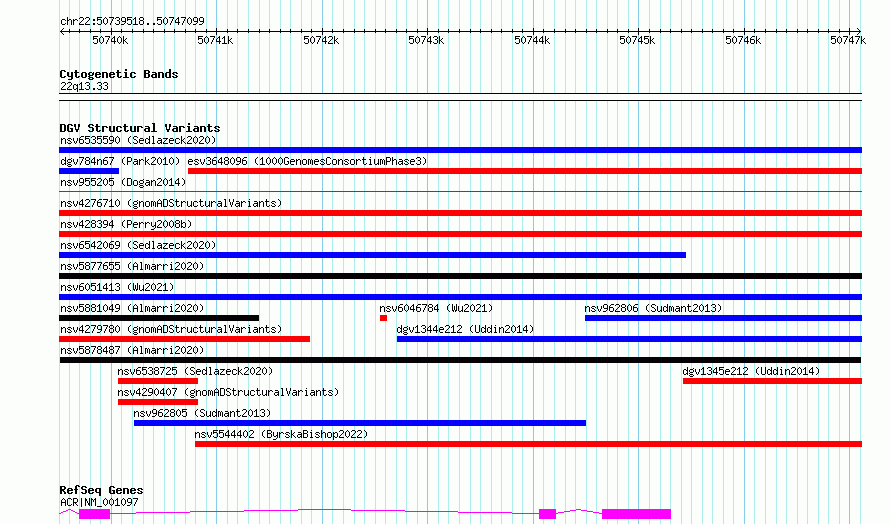Open dgv1345e212 (Uddin2014) variant label

tap(752, 371)
